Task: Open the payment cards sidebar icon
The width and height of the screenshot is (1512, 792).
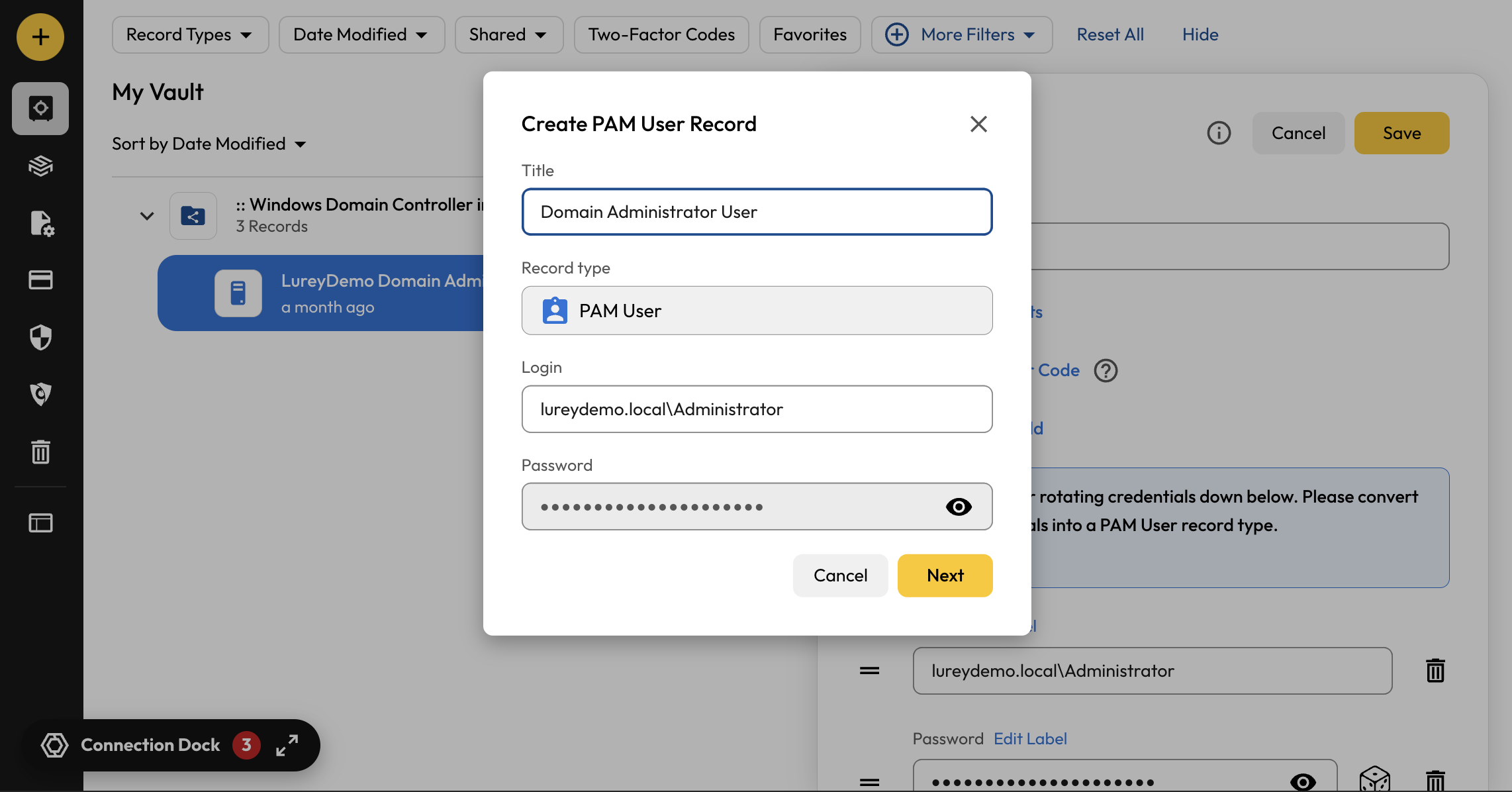Action: coord(40,280)
